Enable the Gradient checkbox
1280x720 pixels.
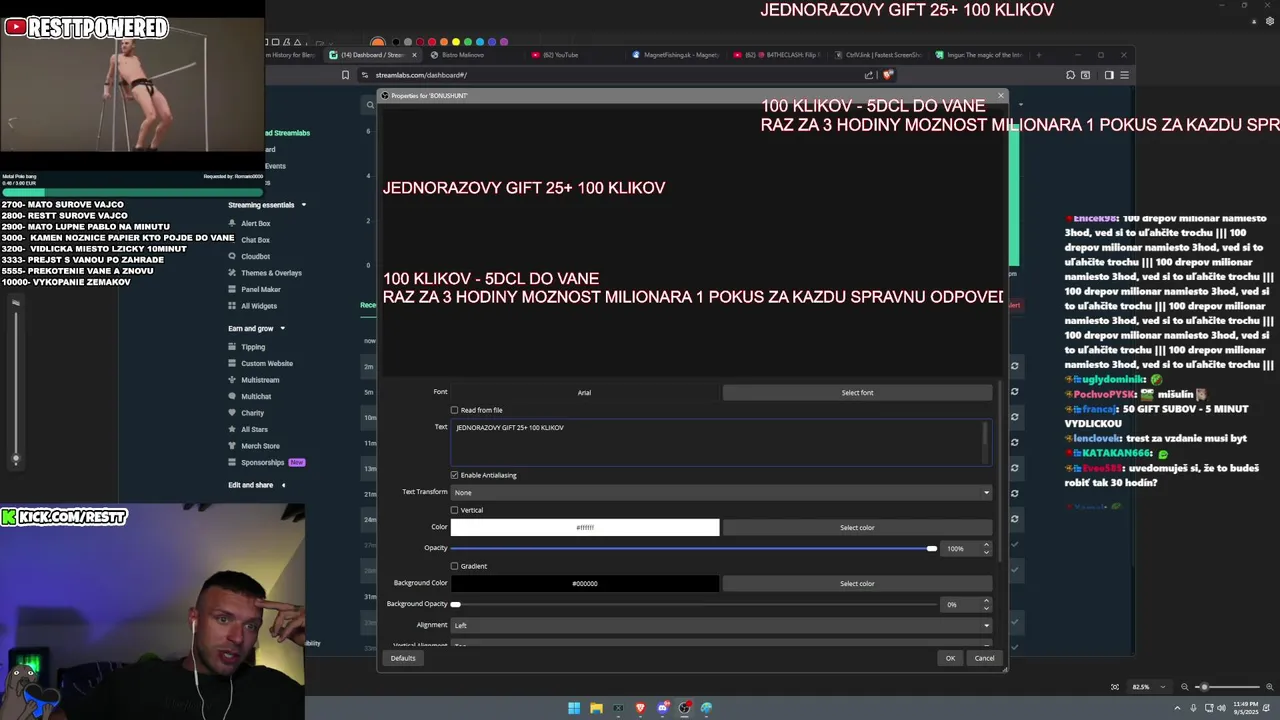pos(455,566)
